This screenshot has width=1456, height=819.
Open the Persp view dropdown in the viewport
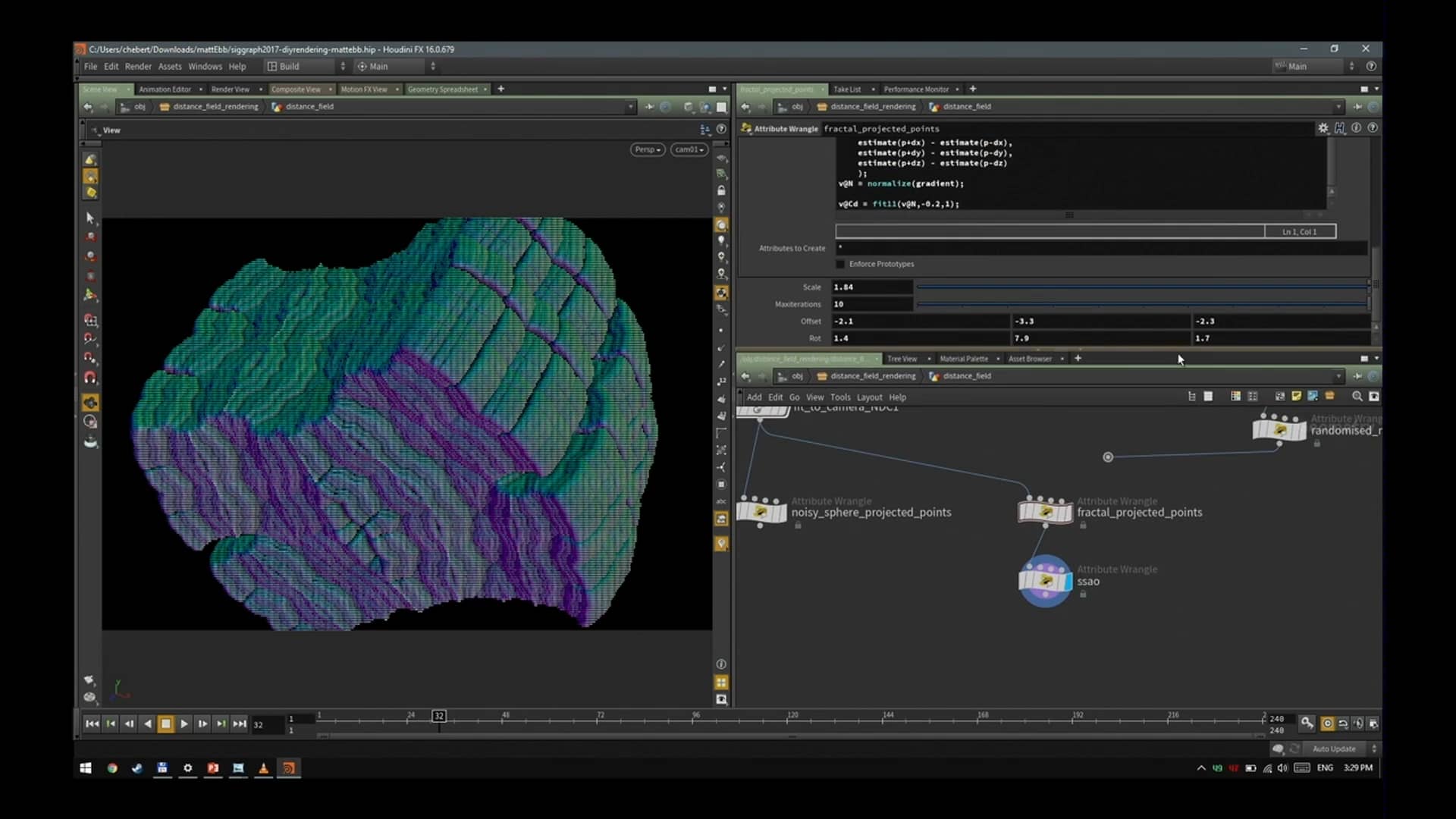click(647, 149)
